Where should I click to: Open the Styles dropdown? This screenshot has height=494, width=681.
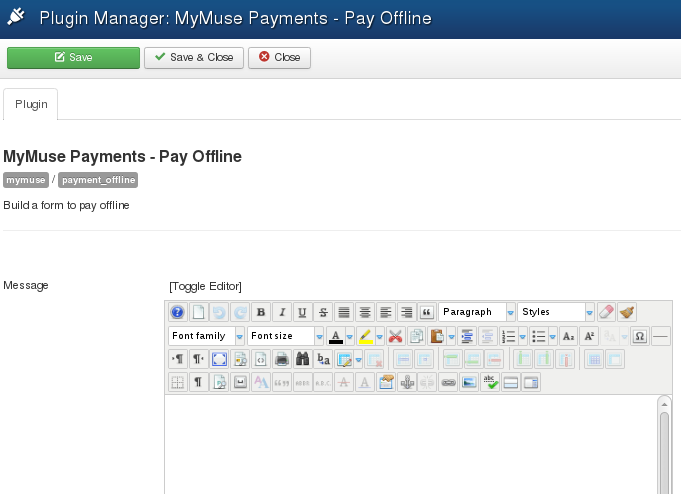(x=556, y=312)
